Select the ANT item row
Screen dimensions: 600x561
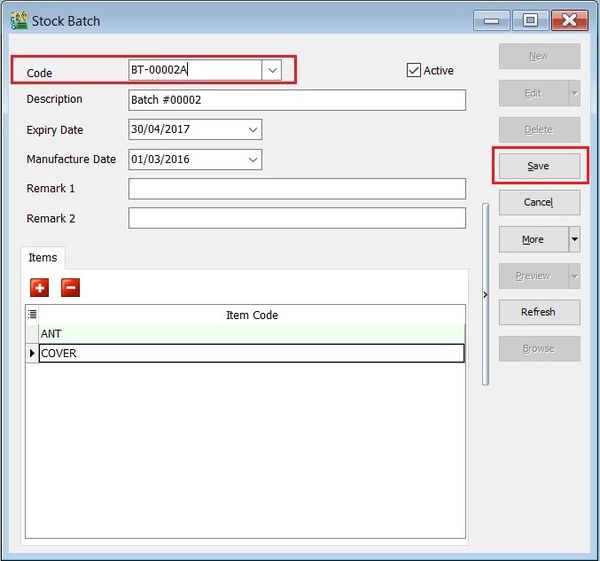[250, 334]
